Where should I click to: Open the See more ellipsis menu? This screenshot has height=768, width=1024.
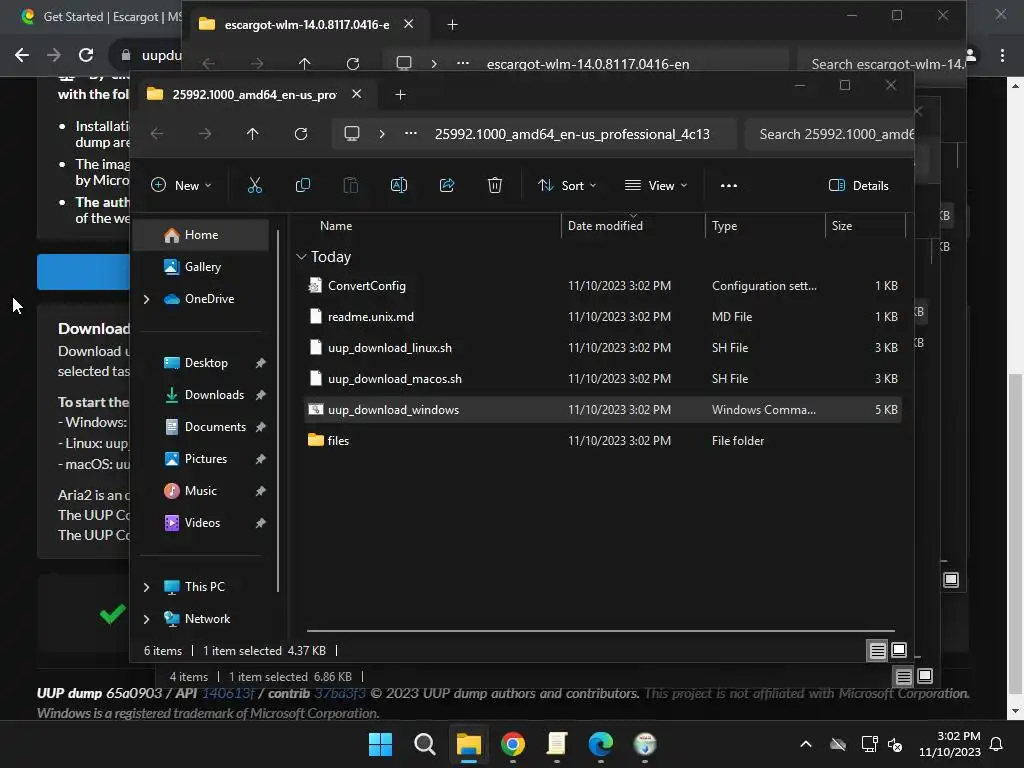click(729, 185)
